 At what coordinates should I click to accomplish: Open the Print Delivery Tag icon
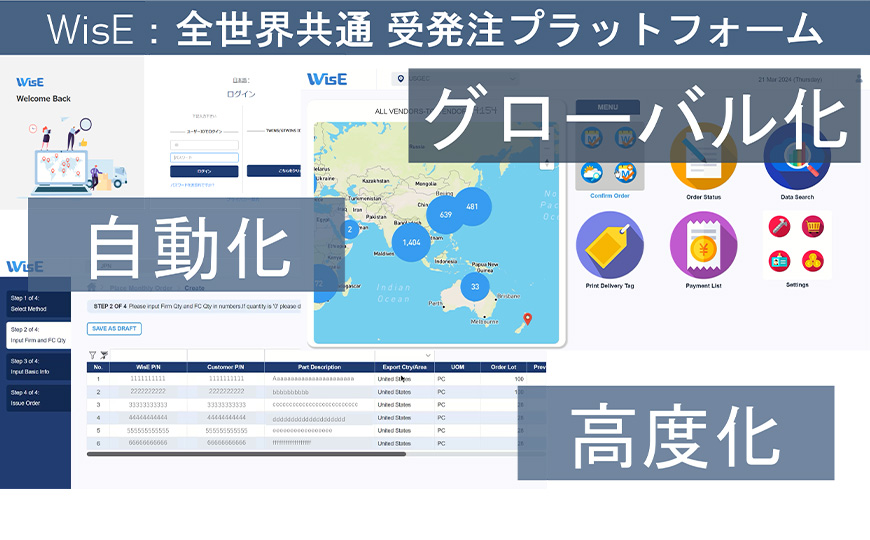[610, 245]
